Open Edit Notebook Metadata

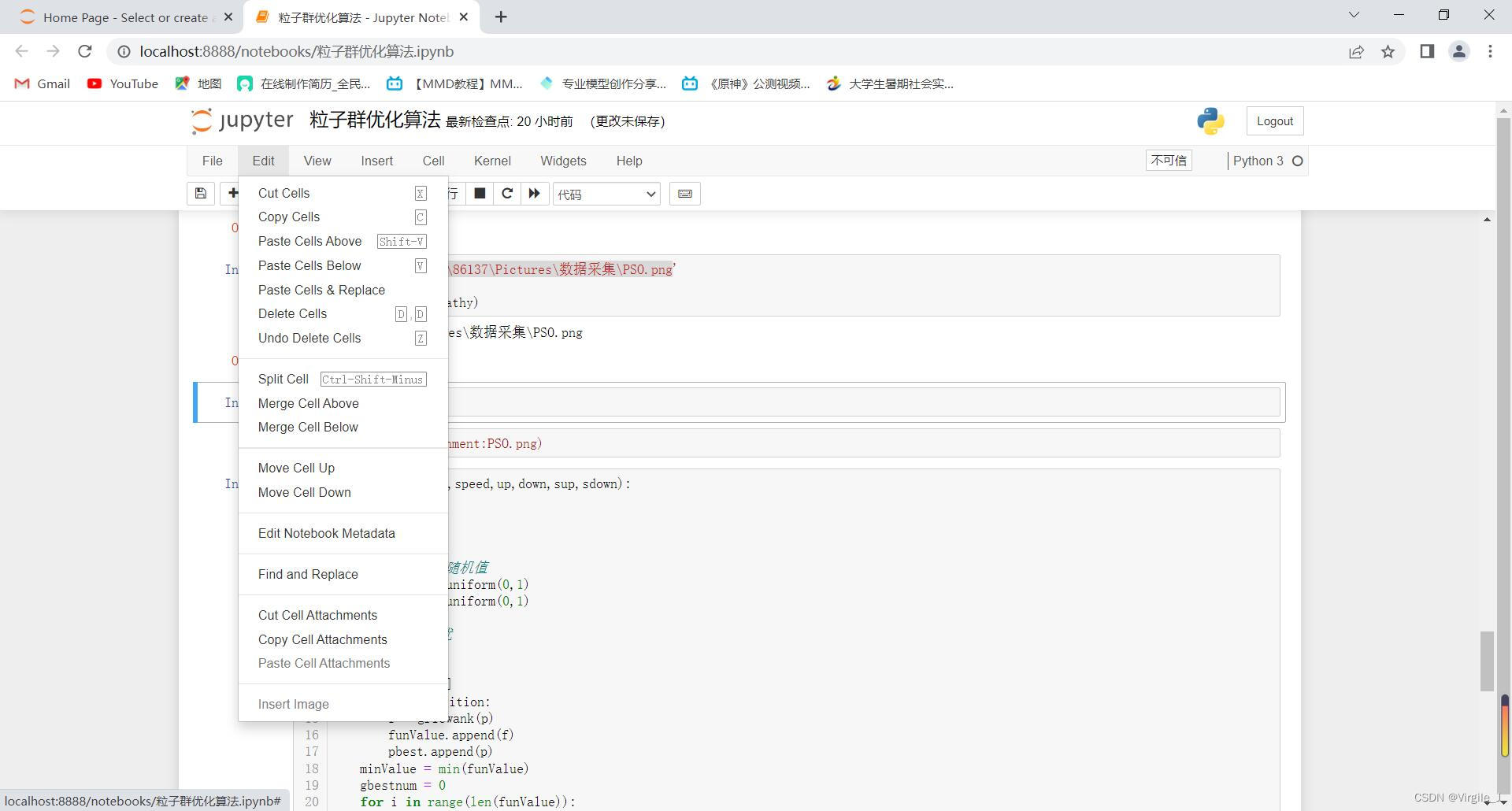343,533
